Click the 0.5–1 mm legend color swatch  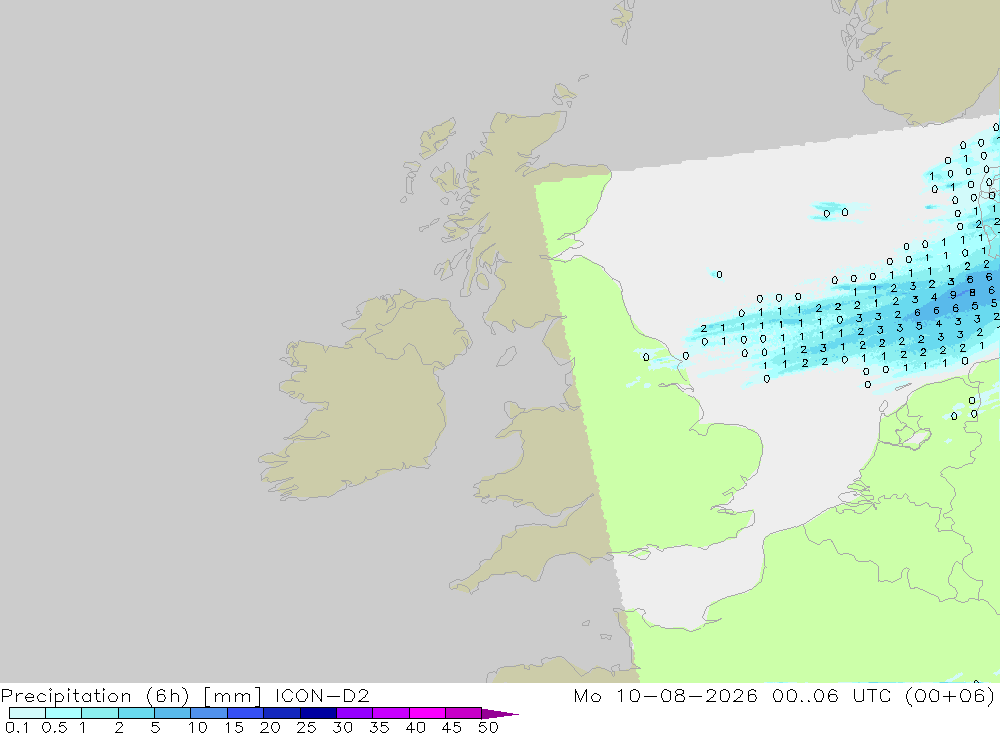click(63, 713)
